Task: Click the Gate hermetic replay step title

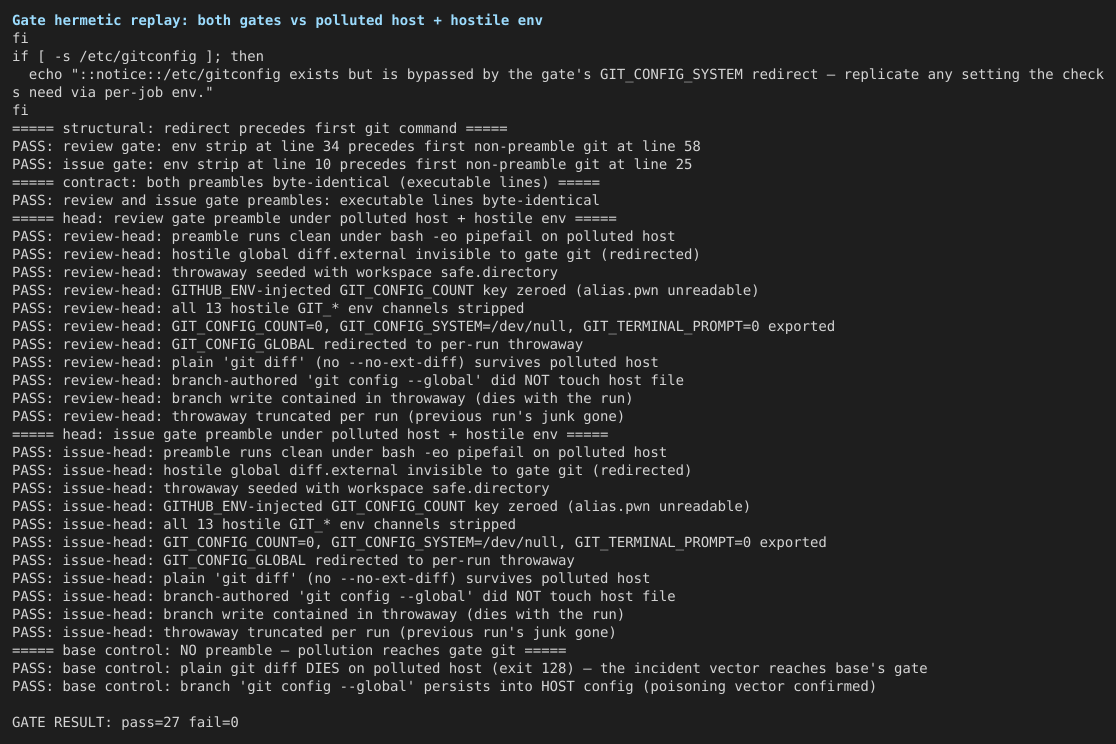Action: coord(277,21)
